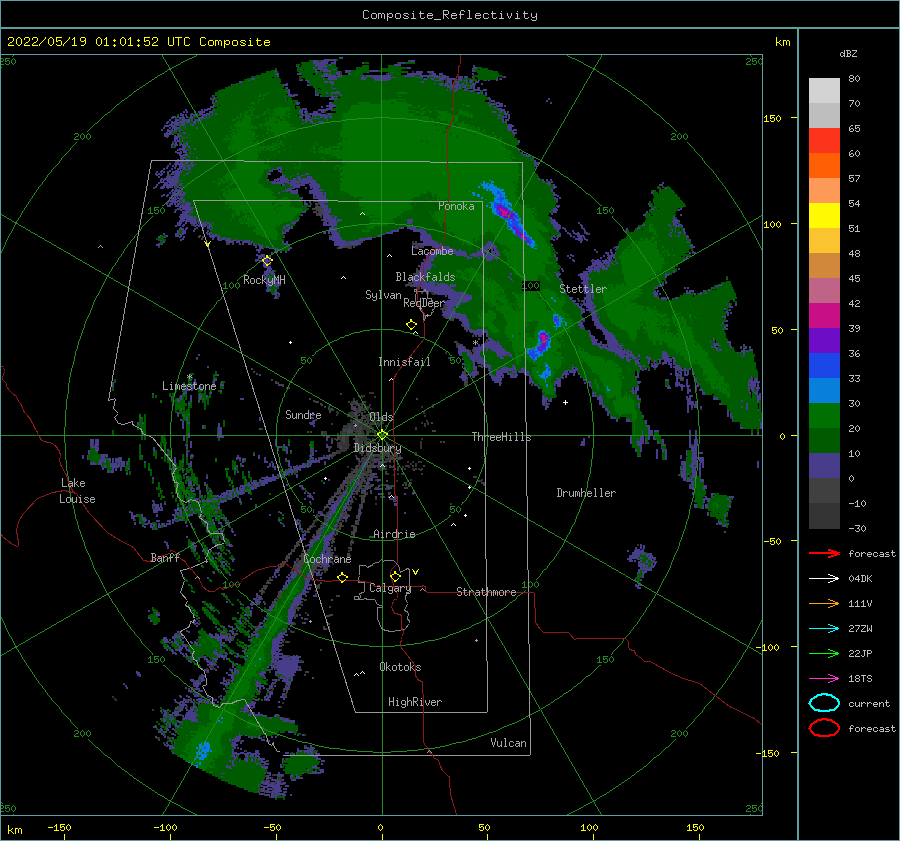Click the magenta 18TS arrow icon
Viewport: 900px width, 841px height.
click(824, 679)
